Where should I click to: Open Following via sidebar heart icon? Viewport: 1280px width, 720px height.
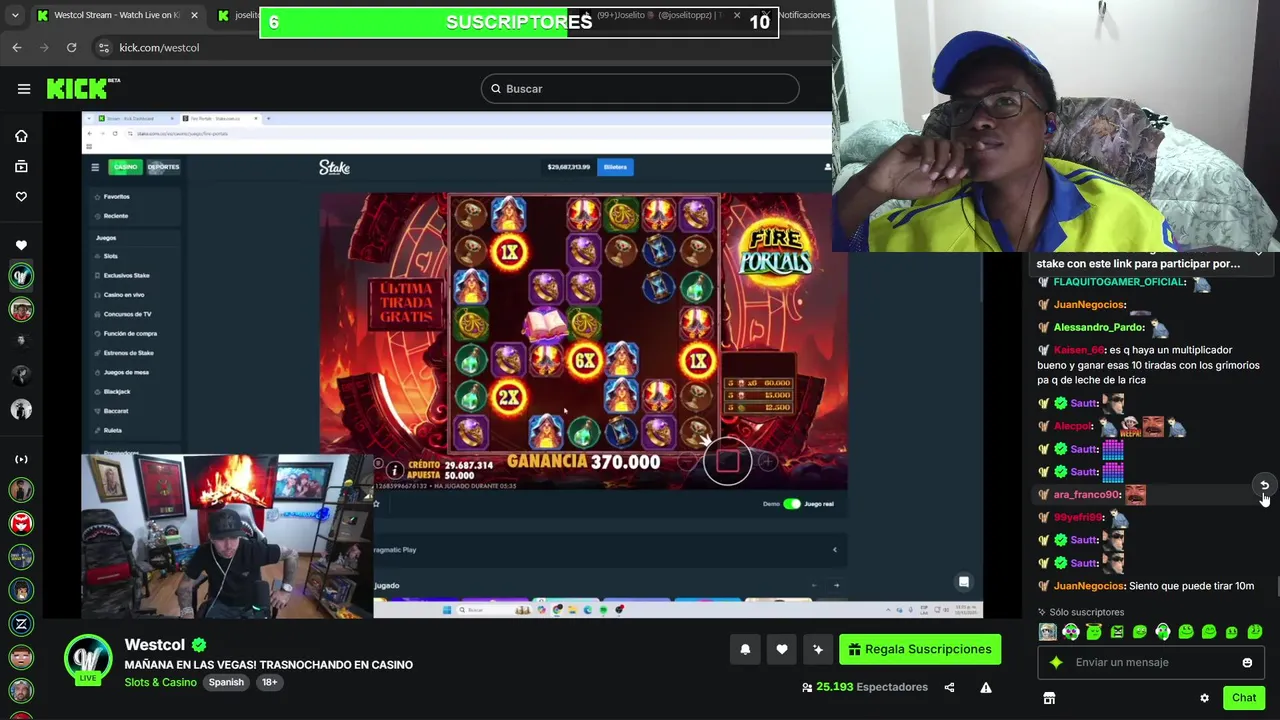[21, 196]
